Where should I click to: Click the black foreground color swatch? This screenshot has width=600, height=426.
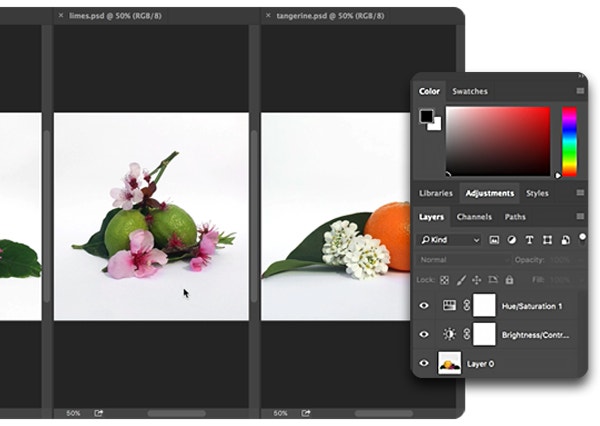pyautogui.click(x=426, y=116)
